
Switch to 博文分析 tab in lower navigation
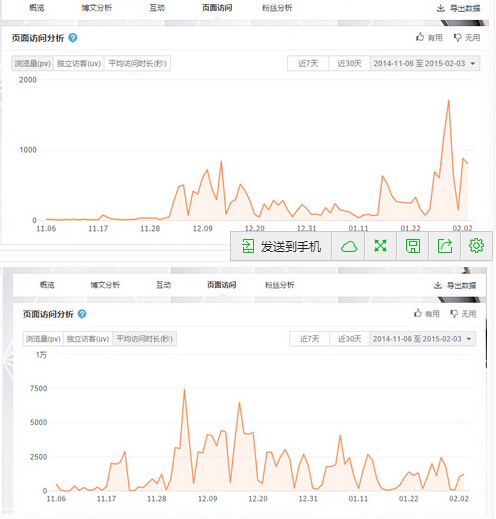(105, 285)
